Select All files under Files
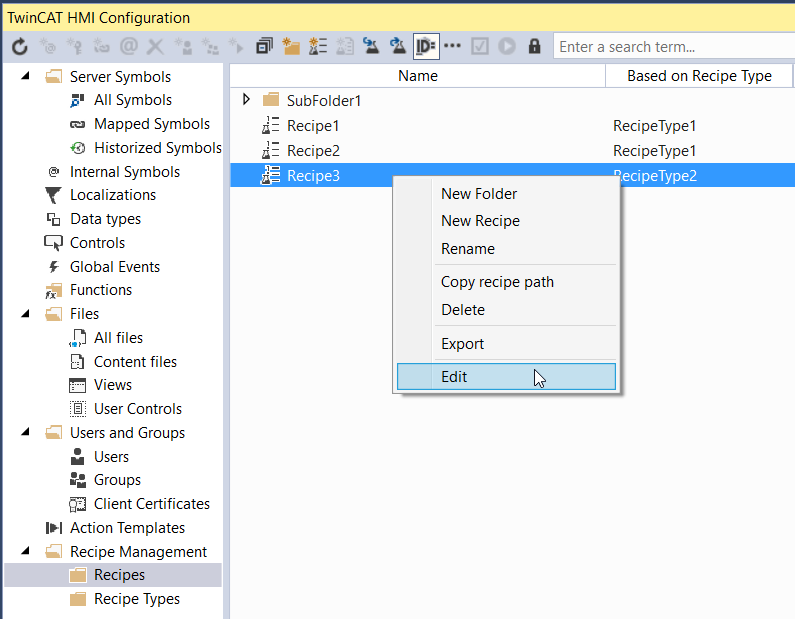Viewport: 795px width, 619px height. (118, 338)
